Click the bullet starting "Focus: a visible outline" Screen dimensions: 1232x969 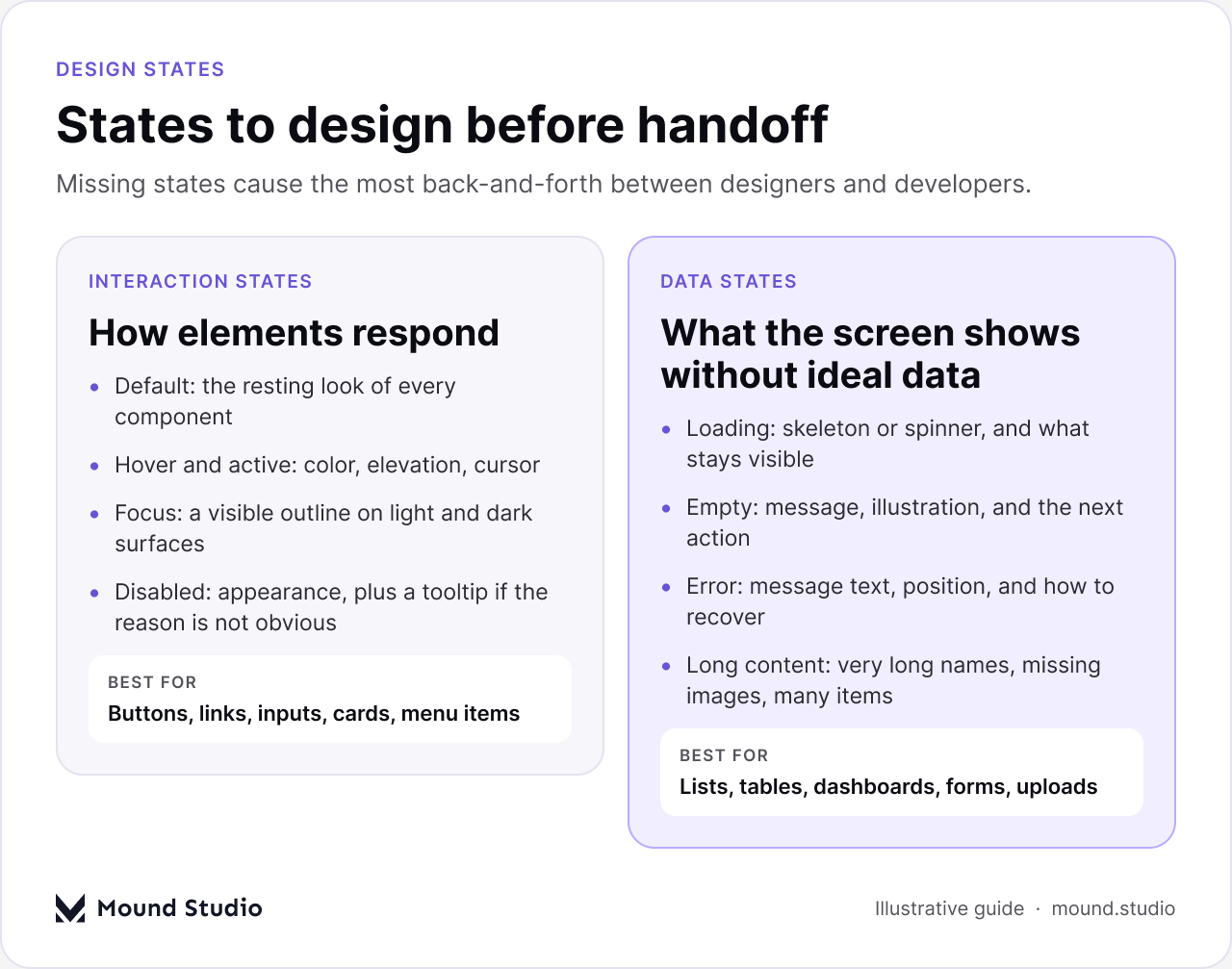coord(323,528)
